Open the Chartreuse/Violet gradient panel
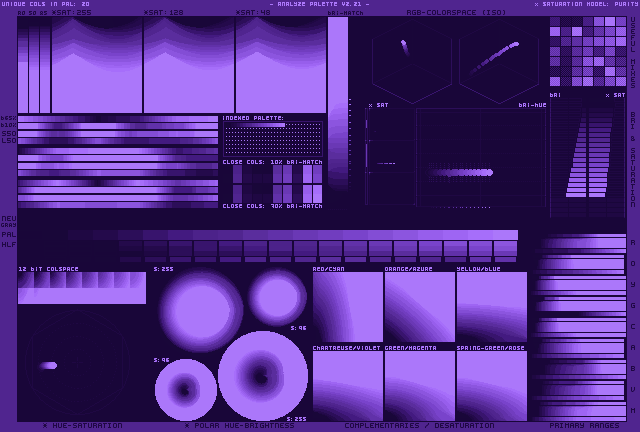The image size is (640, 432). pyautogui.click(x=347, y=385)
